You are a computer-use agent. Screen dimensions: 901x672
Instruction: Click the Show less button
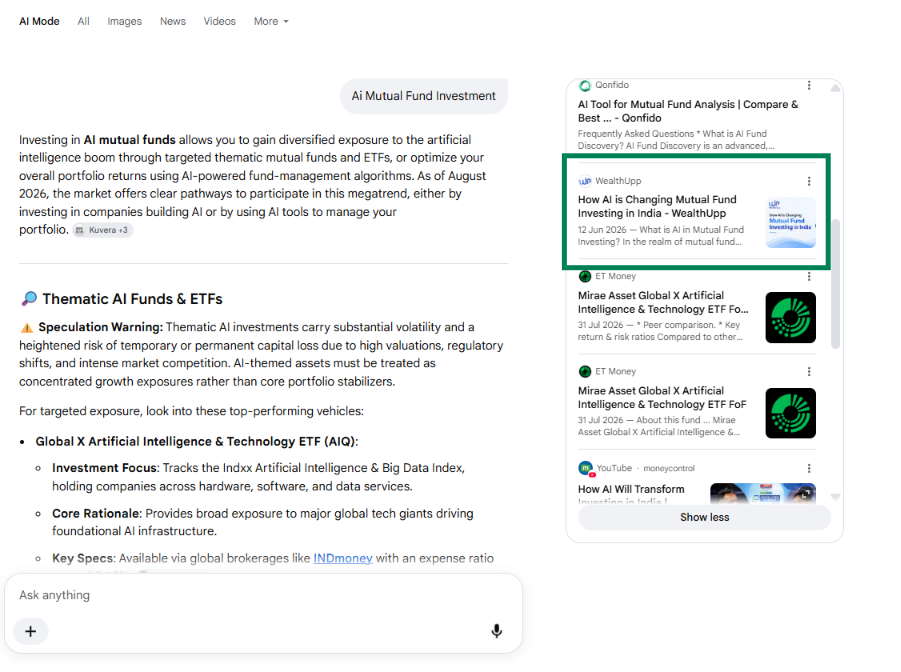[704, 517]
